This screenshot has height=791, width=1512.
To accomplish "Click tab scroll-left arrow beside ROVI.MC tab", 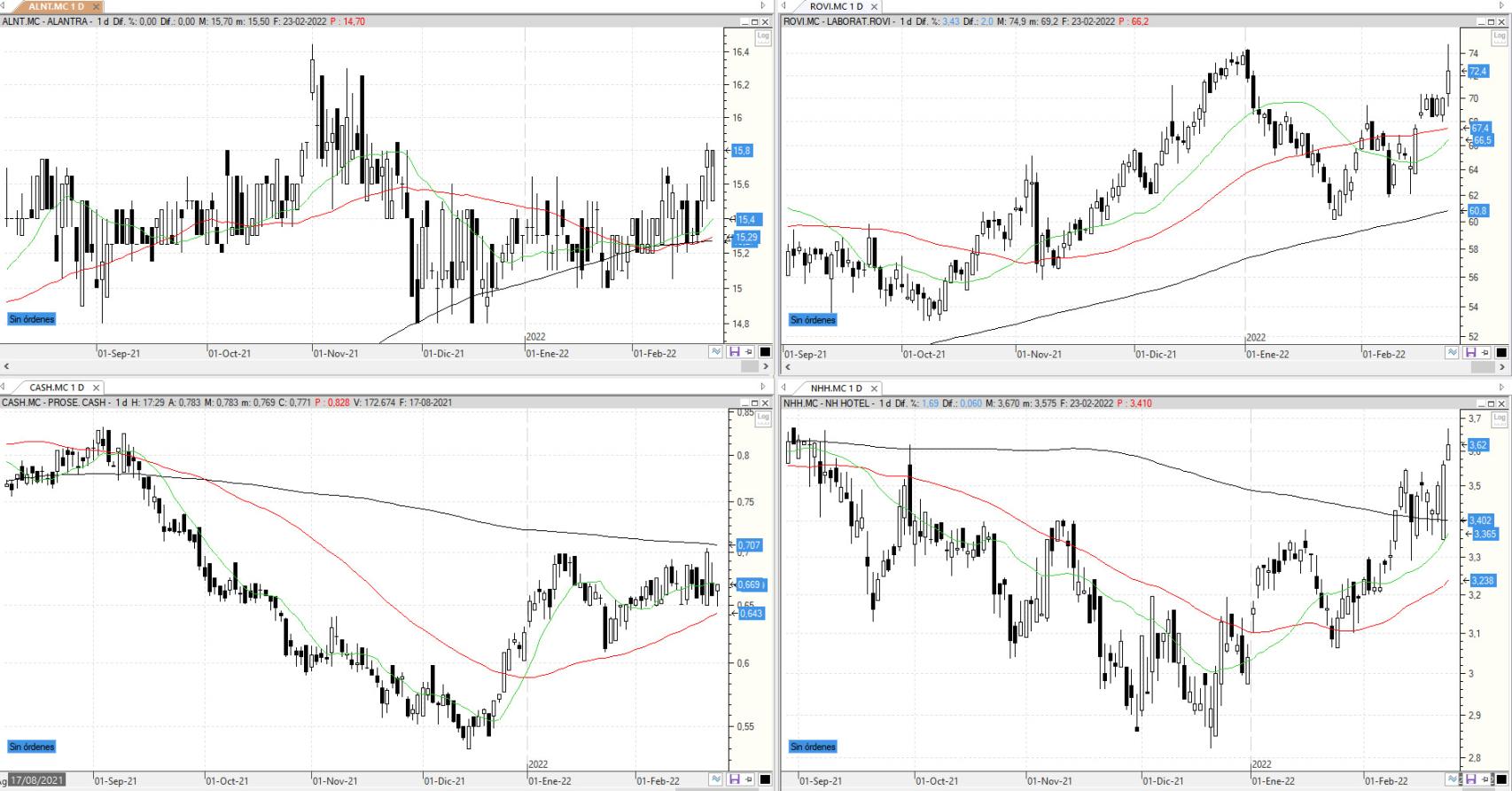I will tap(783, 5).
